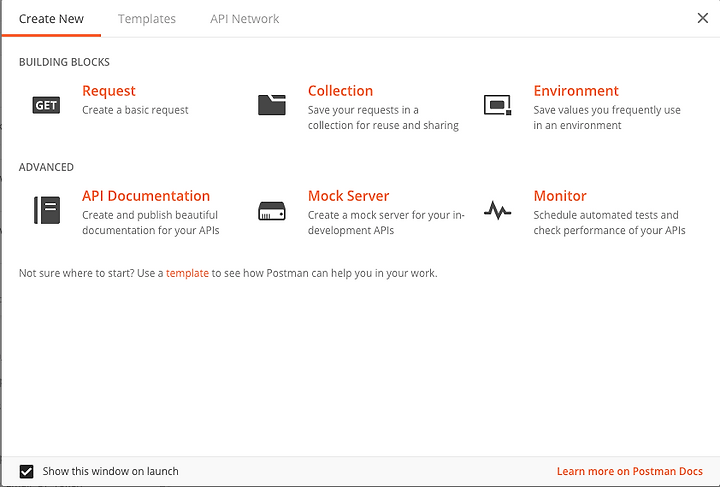This screenshot has height=487, width=720.
Task: Click the Mock Server title
Action: [349, 196]
